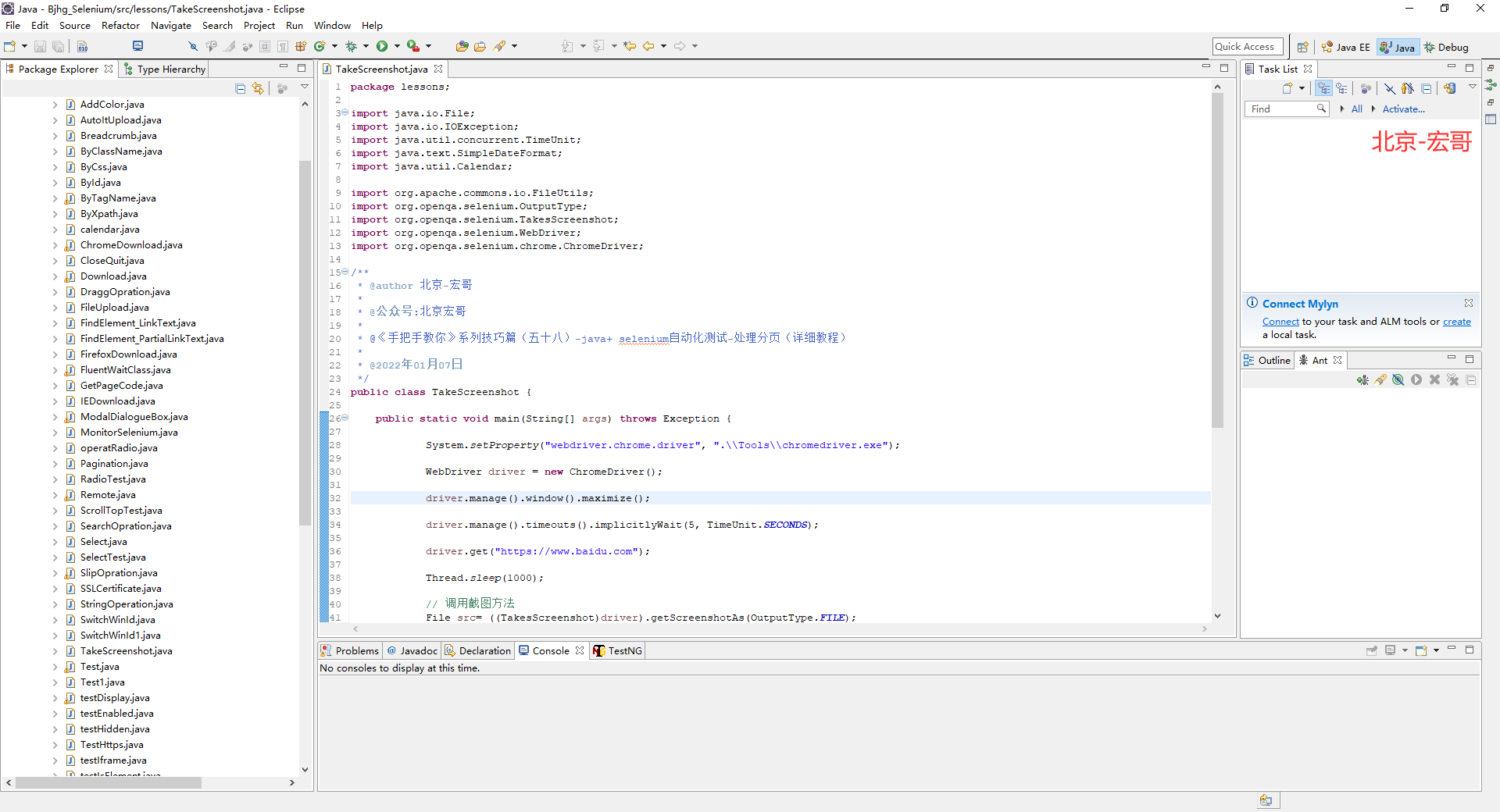Click Back to previous edit location arrow

click(x=648, y=47)
